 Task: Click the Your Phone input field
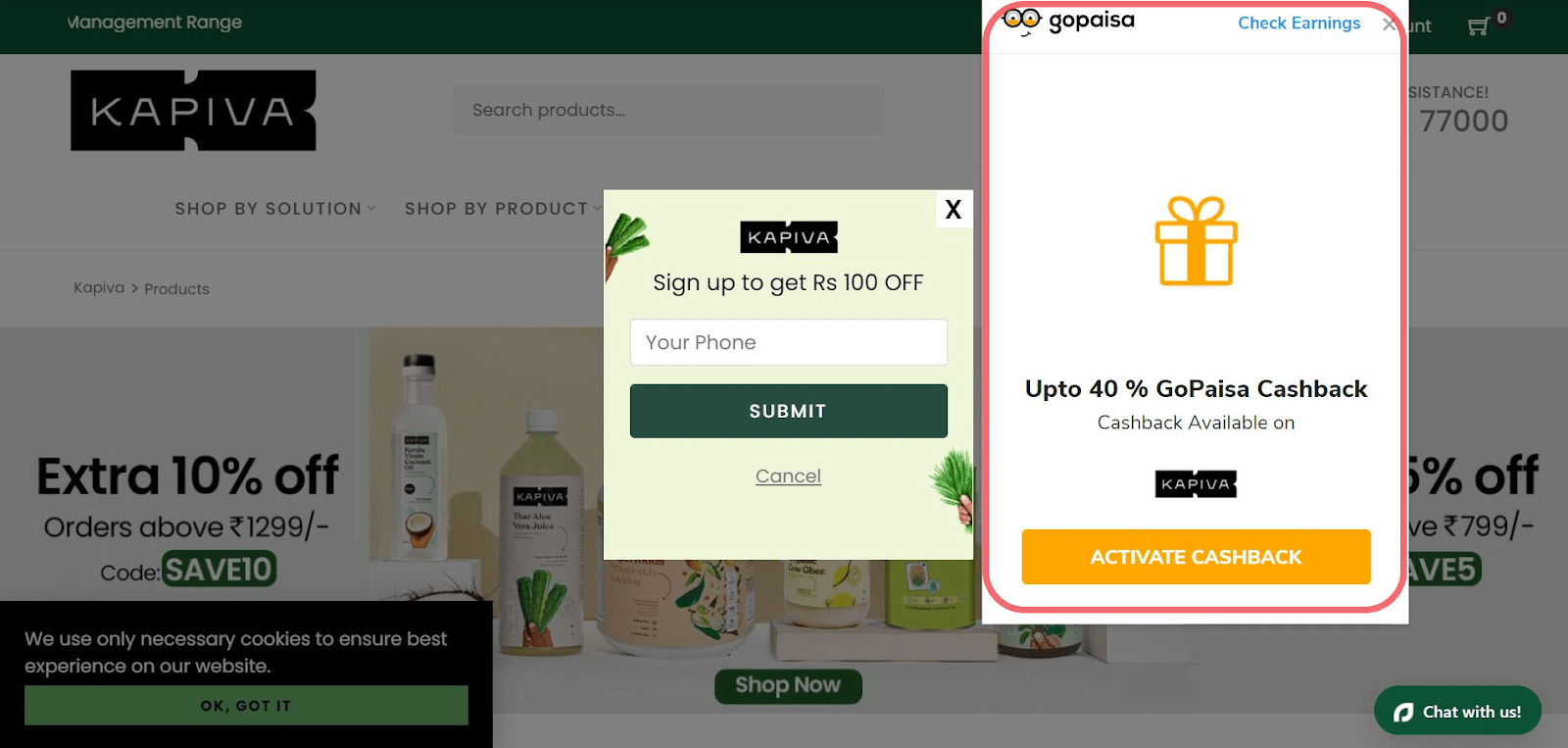point(789,342)
